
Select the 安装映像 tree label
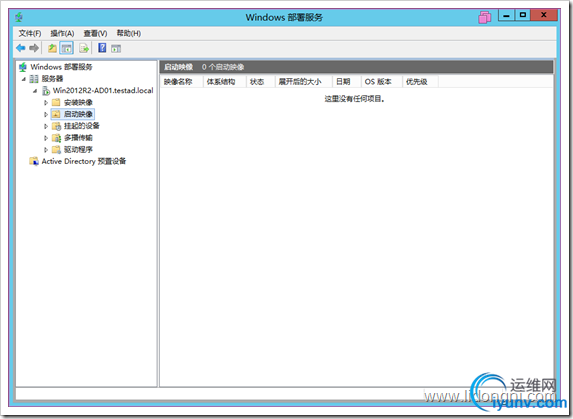point(78,102)
